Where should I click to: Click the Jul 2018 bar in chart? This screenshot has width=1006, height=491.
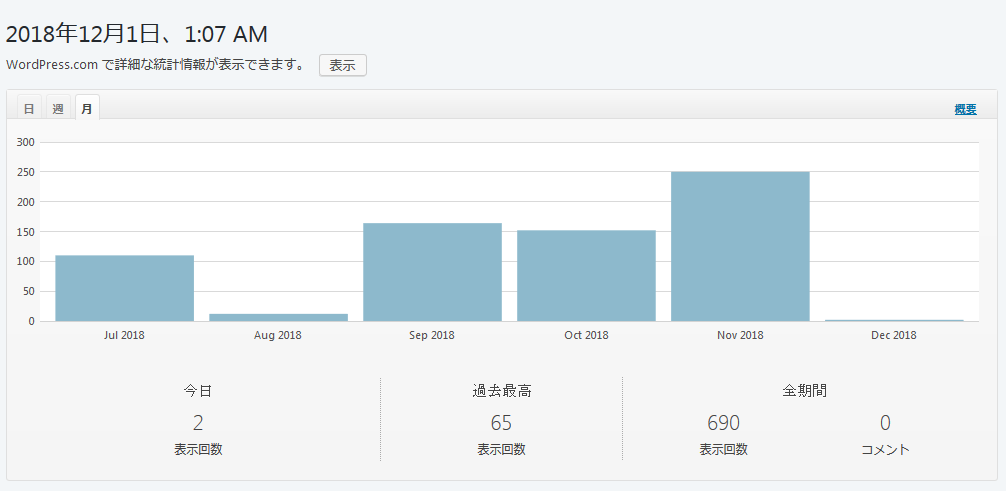124,288
